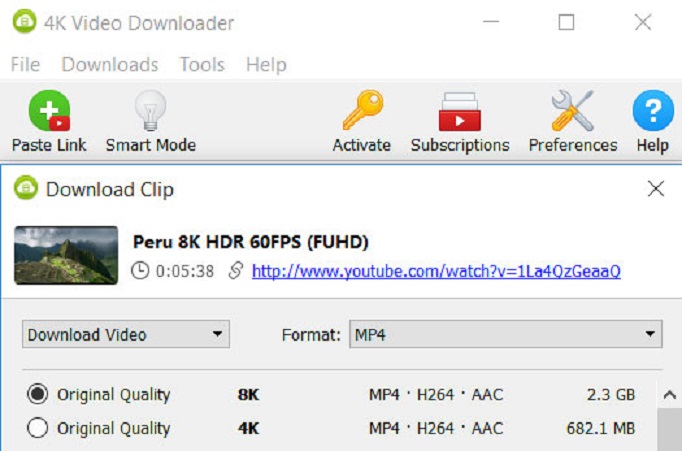Click the 0:05:38 duration text

(185, 271)
